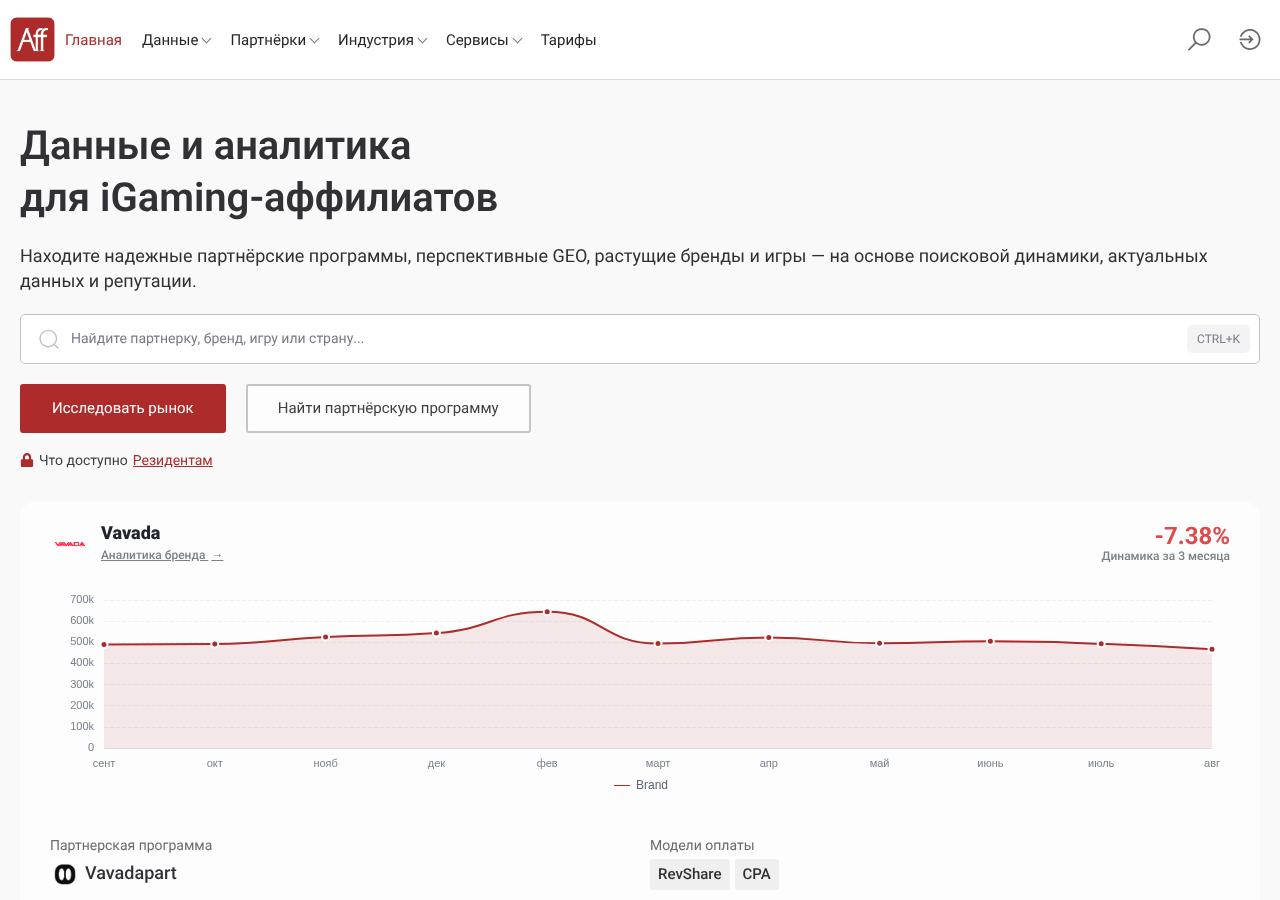Select the дек data point on chart
The image size is (1280, 900).
click(x=436, y=633)
